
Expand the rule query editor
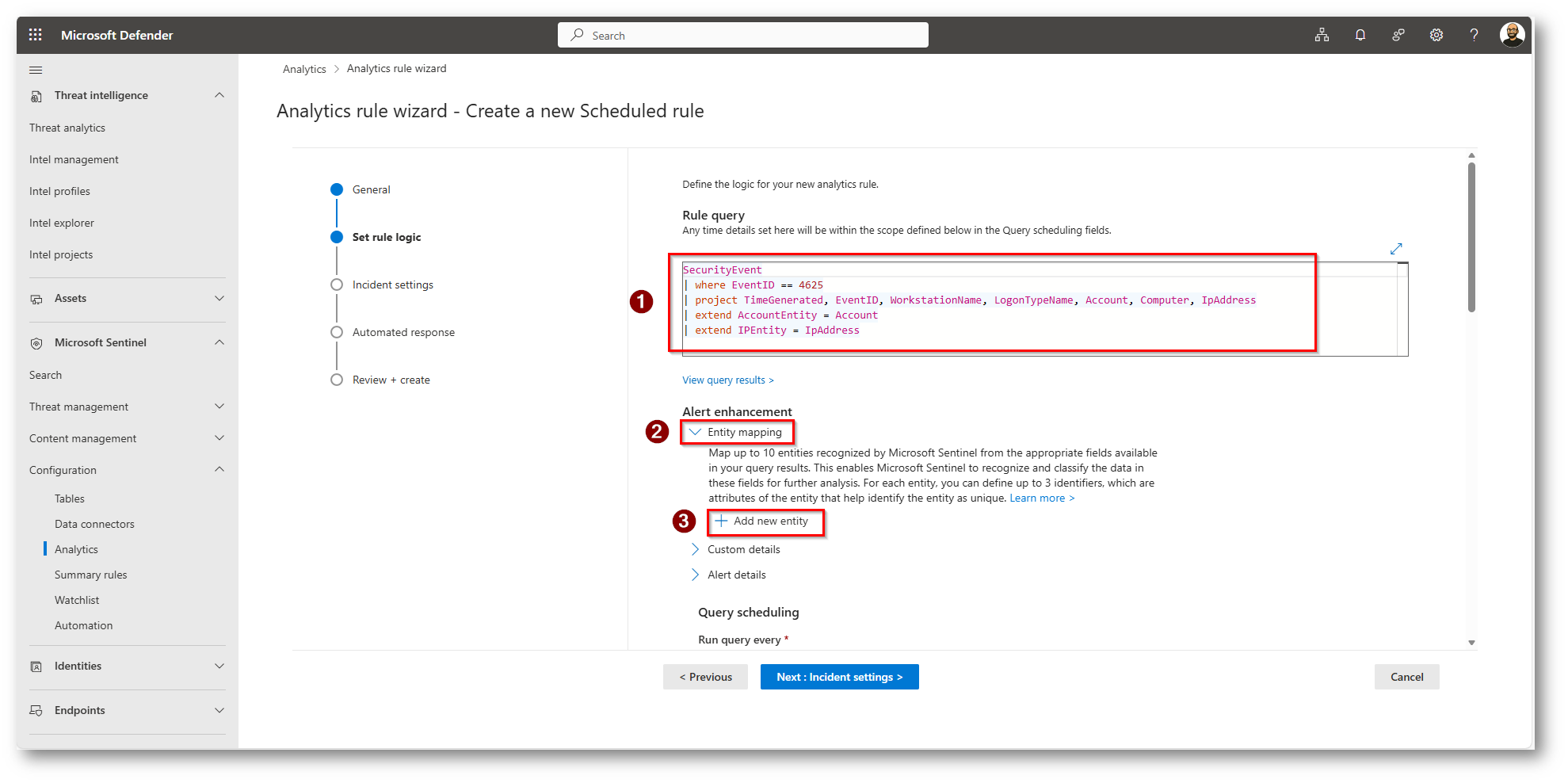pyautogui.click(x=1396, y=249)
